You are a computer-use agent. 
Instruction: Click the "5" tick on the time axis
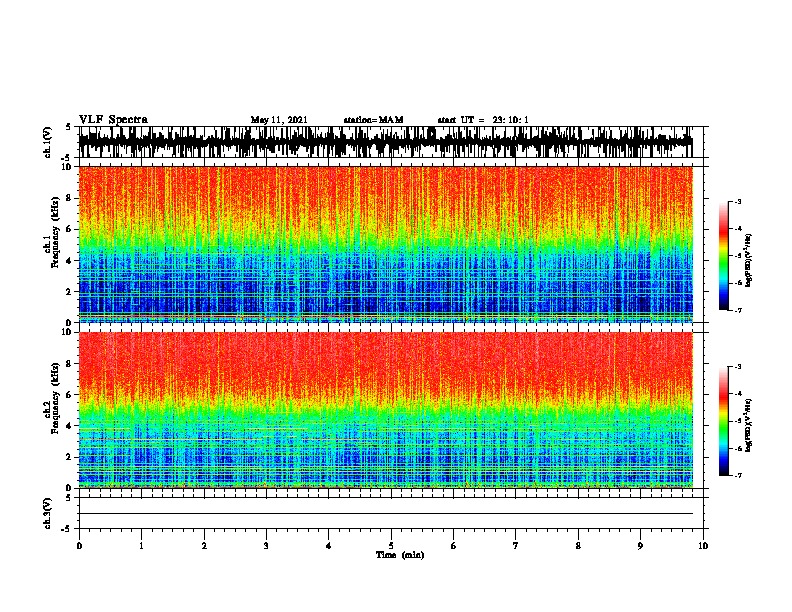[x=391, y=546]
